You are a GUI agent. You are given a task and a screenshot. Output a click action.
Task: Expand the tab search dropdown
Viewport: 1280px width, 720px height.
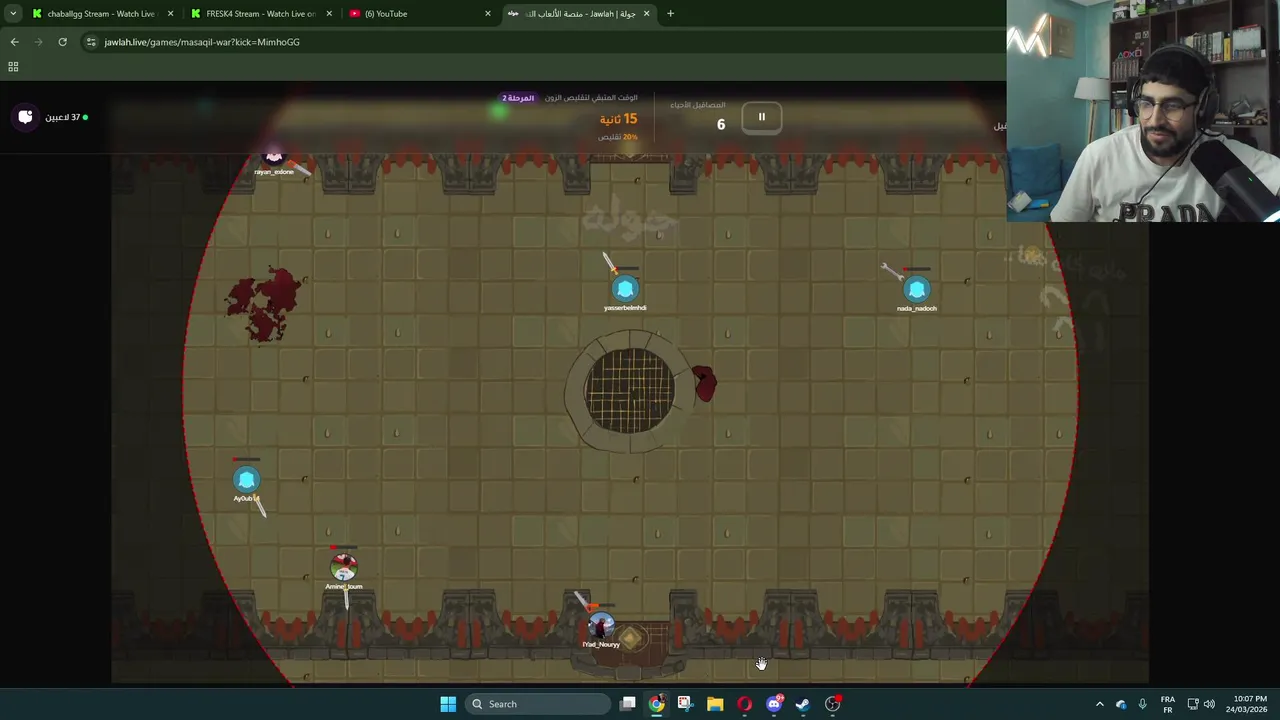pos(13,14)
